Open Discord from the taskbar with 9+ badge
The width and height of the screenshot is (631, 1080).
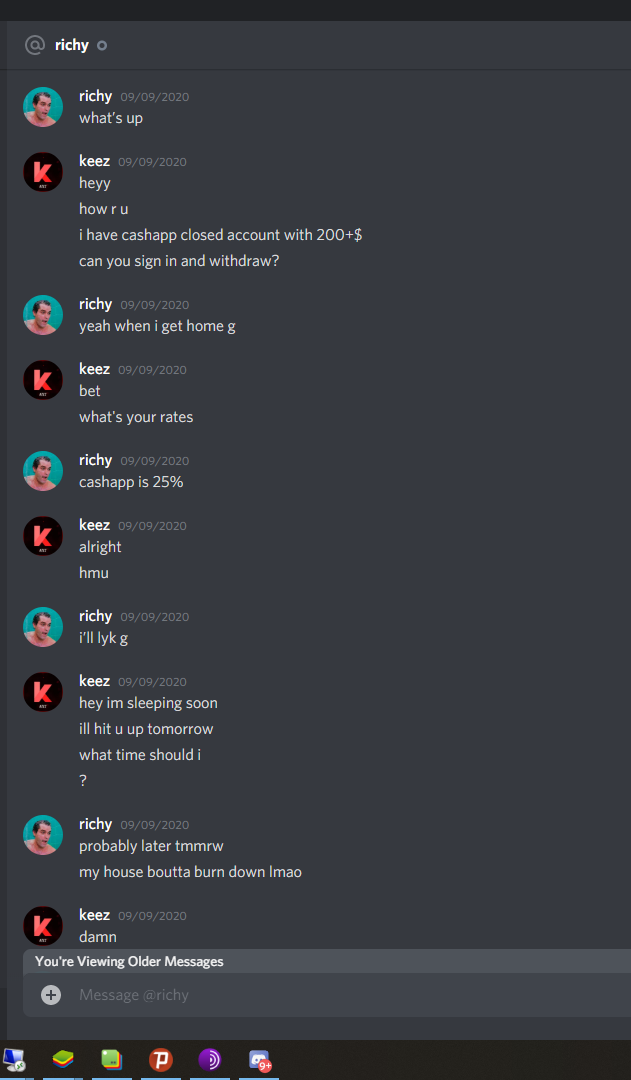(259, 1059)
